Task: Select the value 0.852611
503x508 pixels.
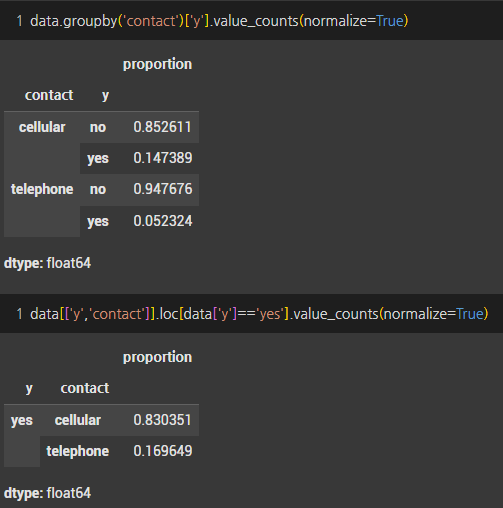Action: [x=162, y=127]
